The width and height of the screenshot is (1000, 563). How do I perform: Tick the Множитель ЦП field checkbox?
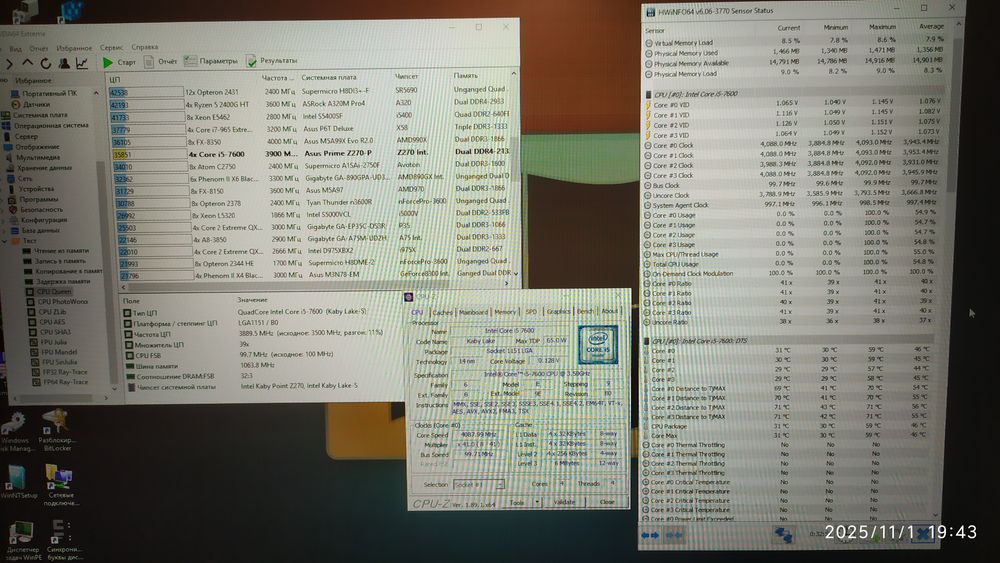click(x=129, y=345)
